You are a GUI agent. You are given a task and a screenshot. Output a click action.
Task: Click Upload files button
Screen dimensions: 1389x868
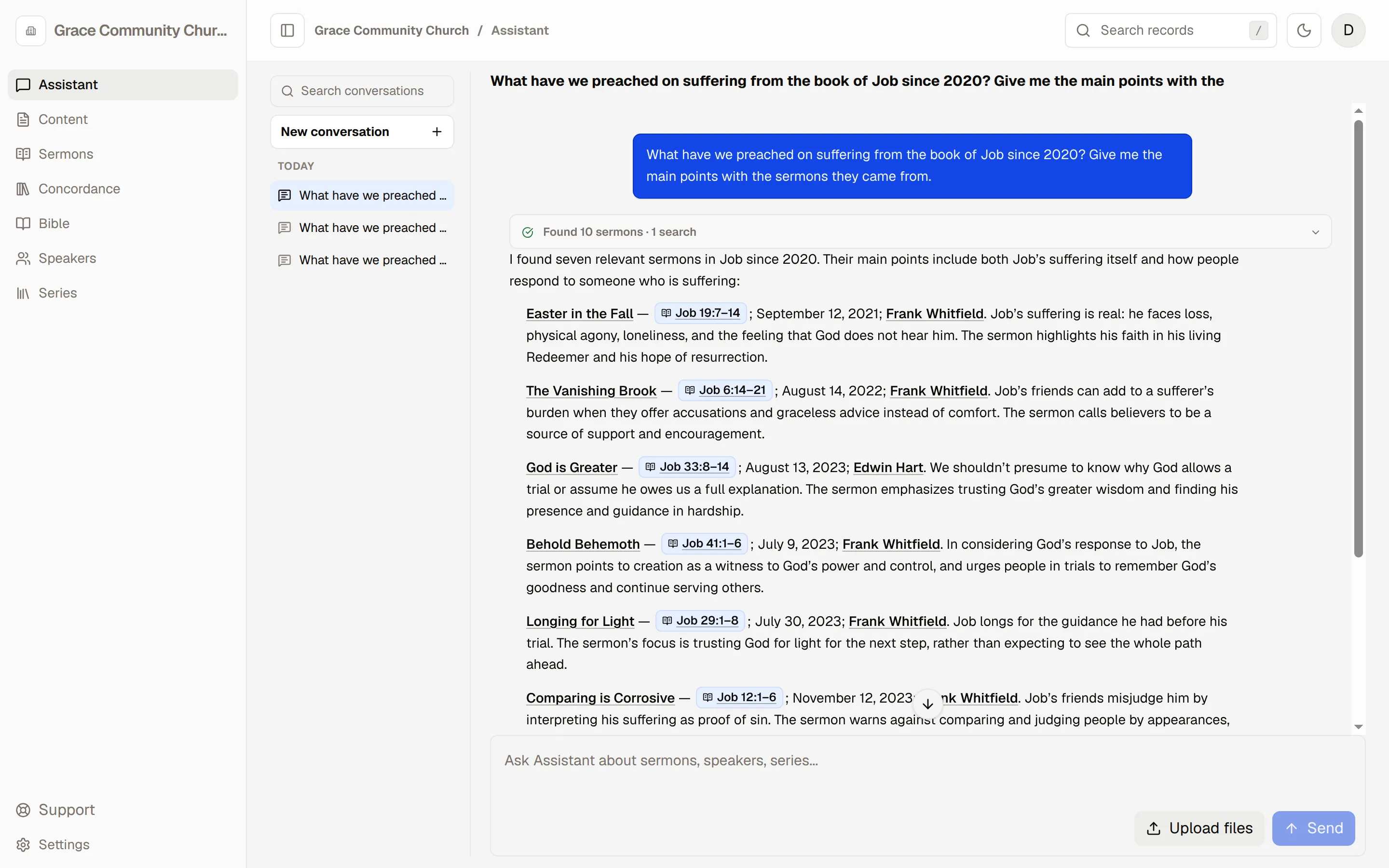pos(1199,828)
